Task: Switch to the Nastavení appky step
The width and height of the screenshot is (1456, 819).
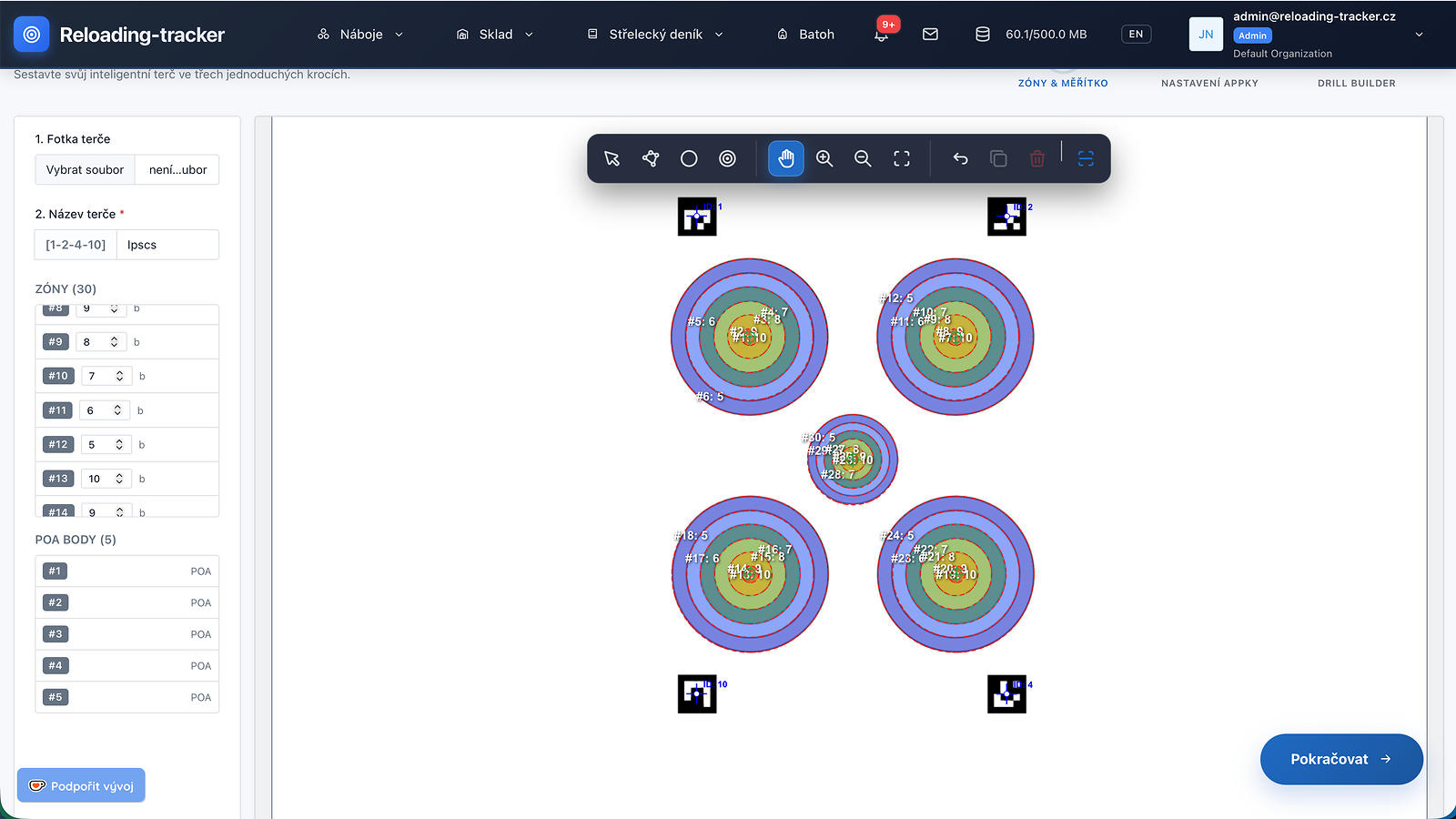Action: coord(1209,83)
